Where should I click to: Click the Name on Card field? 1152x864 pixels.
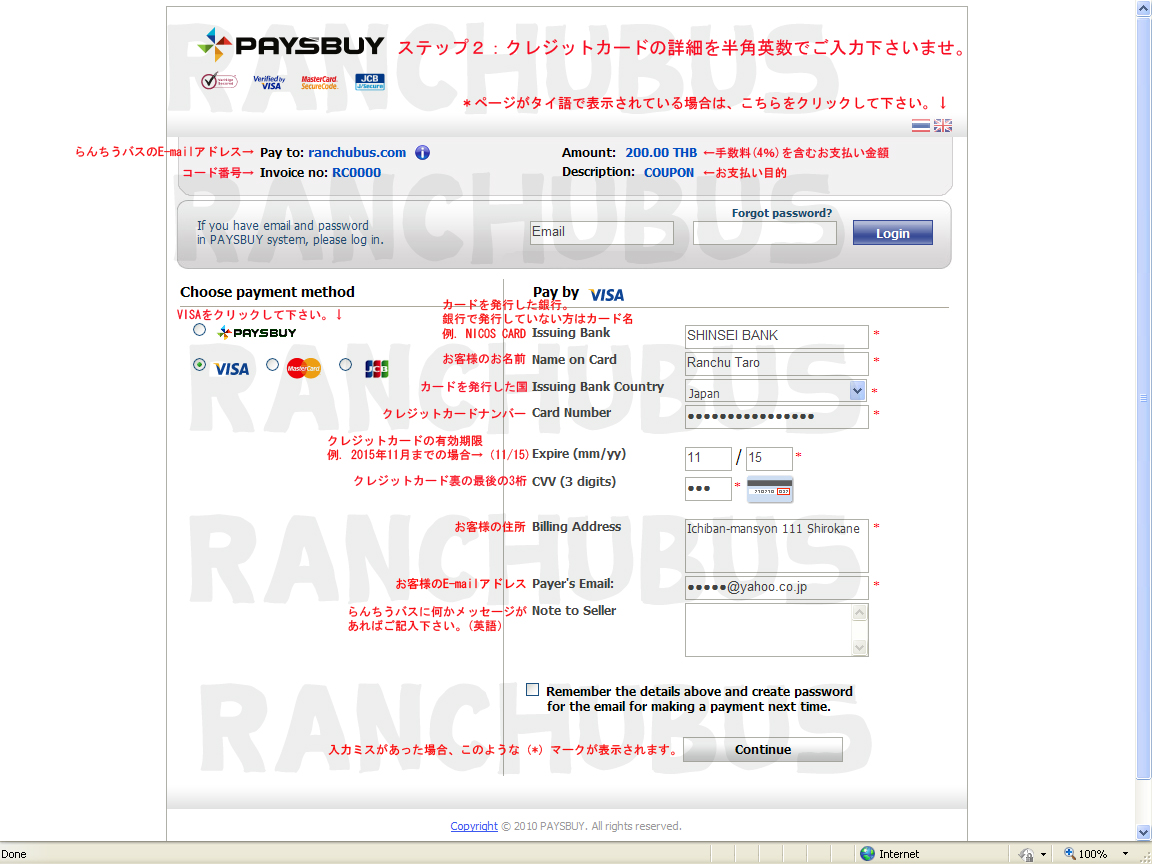coord(777,364)
